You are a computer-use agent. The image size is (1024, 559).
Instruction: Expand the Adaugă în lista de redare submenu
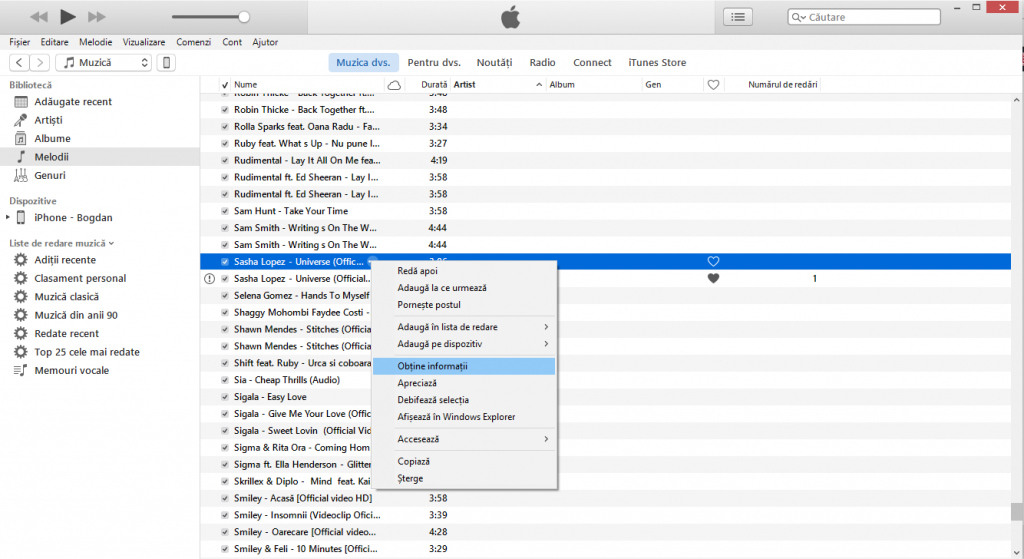(464, 327)
